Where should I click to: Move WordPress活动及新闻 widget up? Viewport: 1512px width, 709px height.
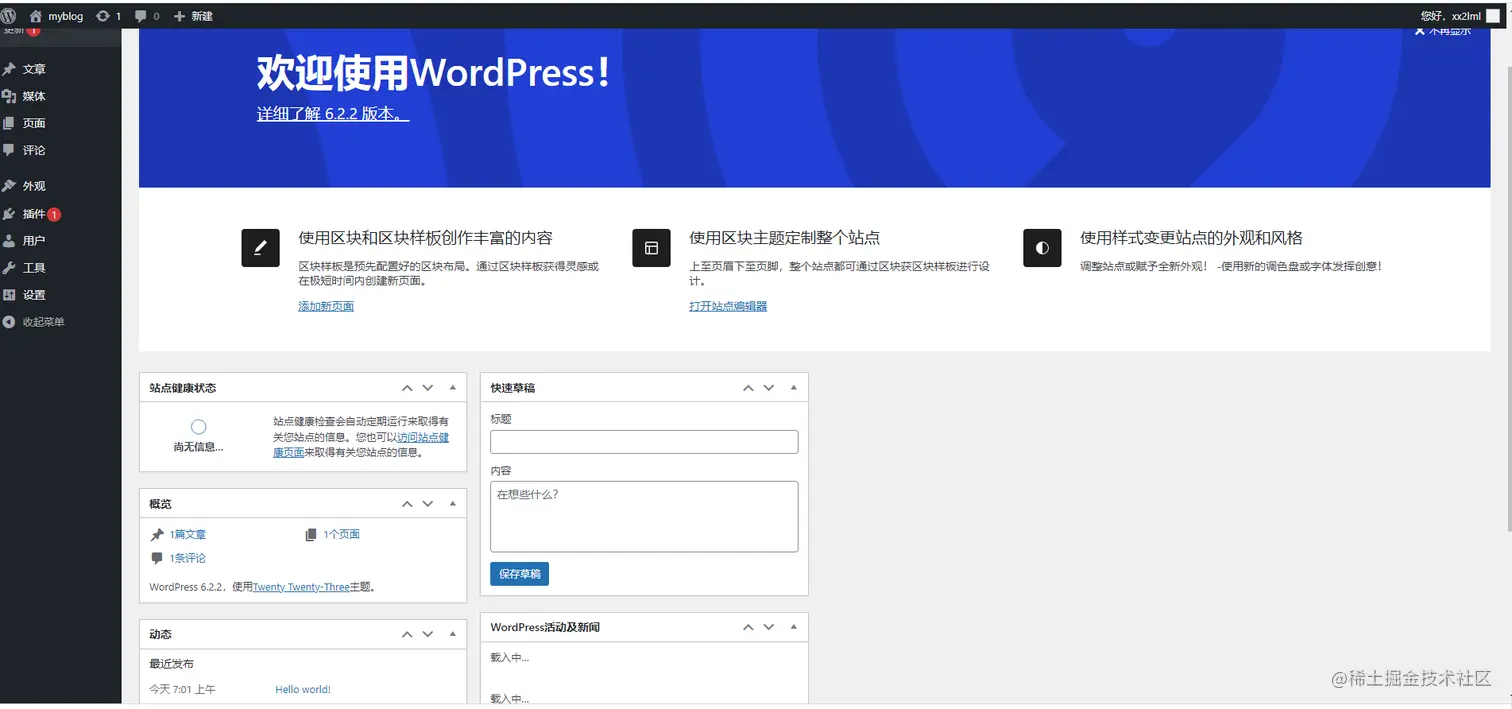[x=748, y=627]
